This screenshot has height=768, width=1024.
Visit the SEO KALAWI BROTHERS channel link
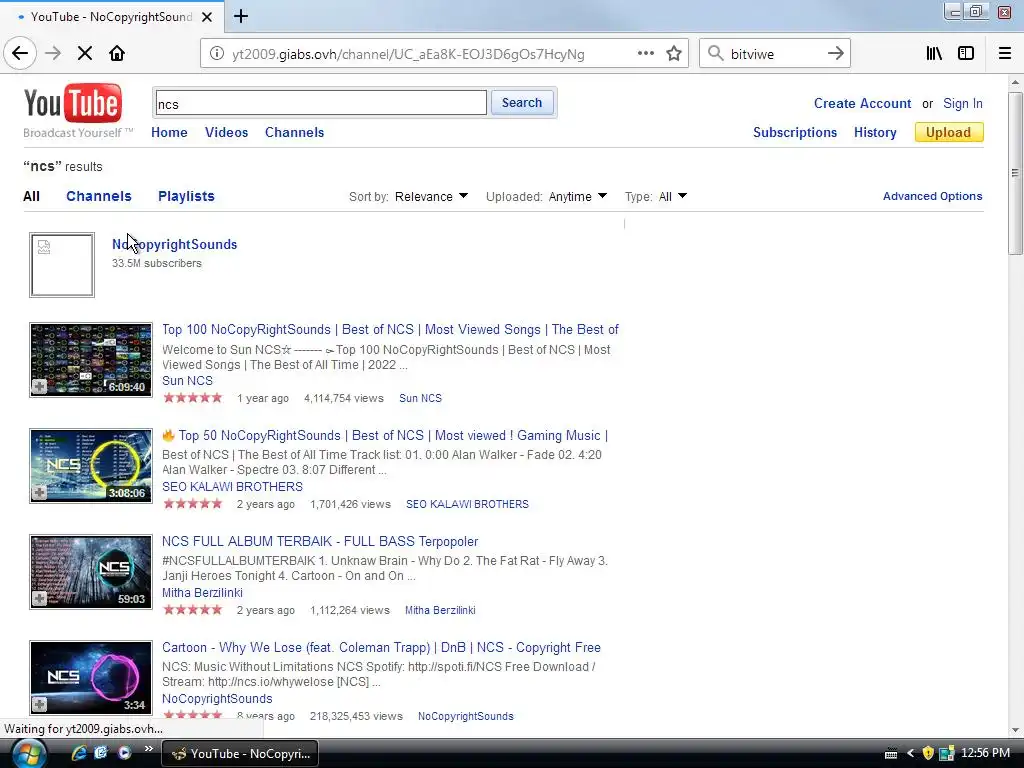[x=232, y=487]
